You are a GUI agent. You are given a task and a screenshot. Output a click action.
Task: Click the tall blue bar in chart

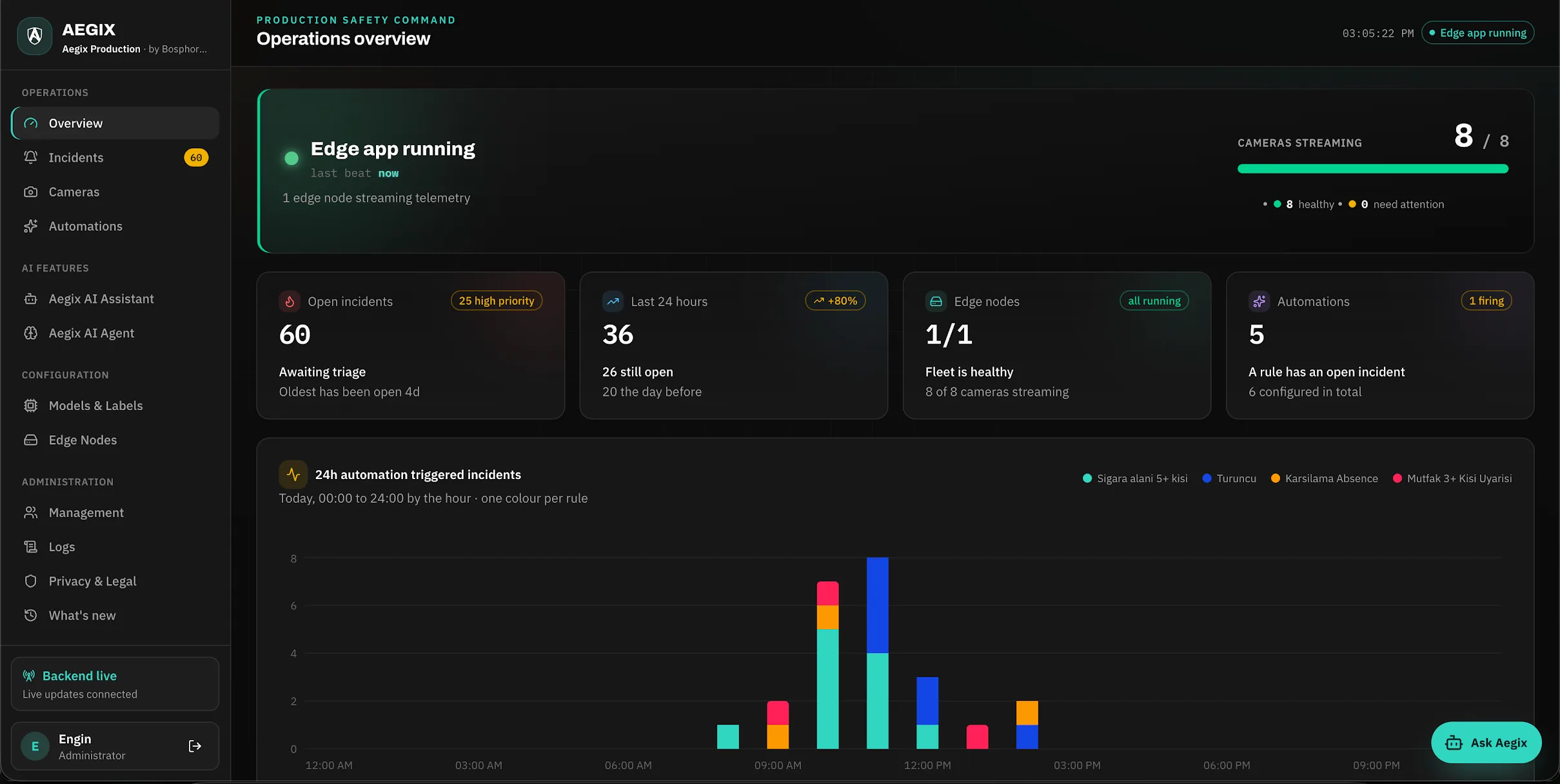(877, 605)
